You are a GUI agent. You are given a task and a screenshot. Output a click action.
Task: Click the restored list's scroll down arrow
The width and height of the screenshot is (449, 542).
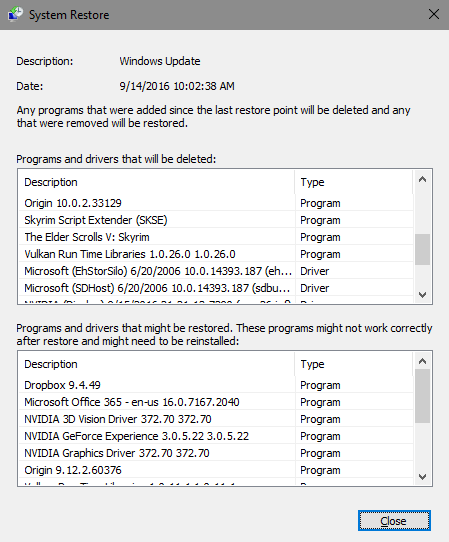pyautogui.click(x=422, y=477)
